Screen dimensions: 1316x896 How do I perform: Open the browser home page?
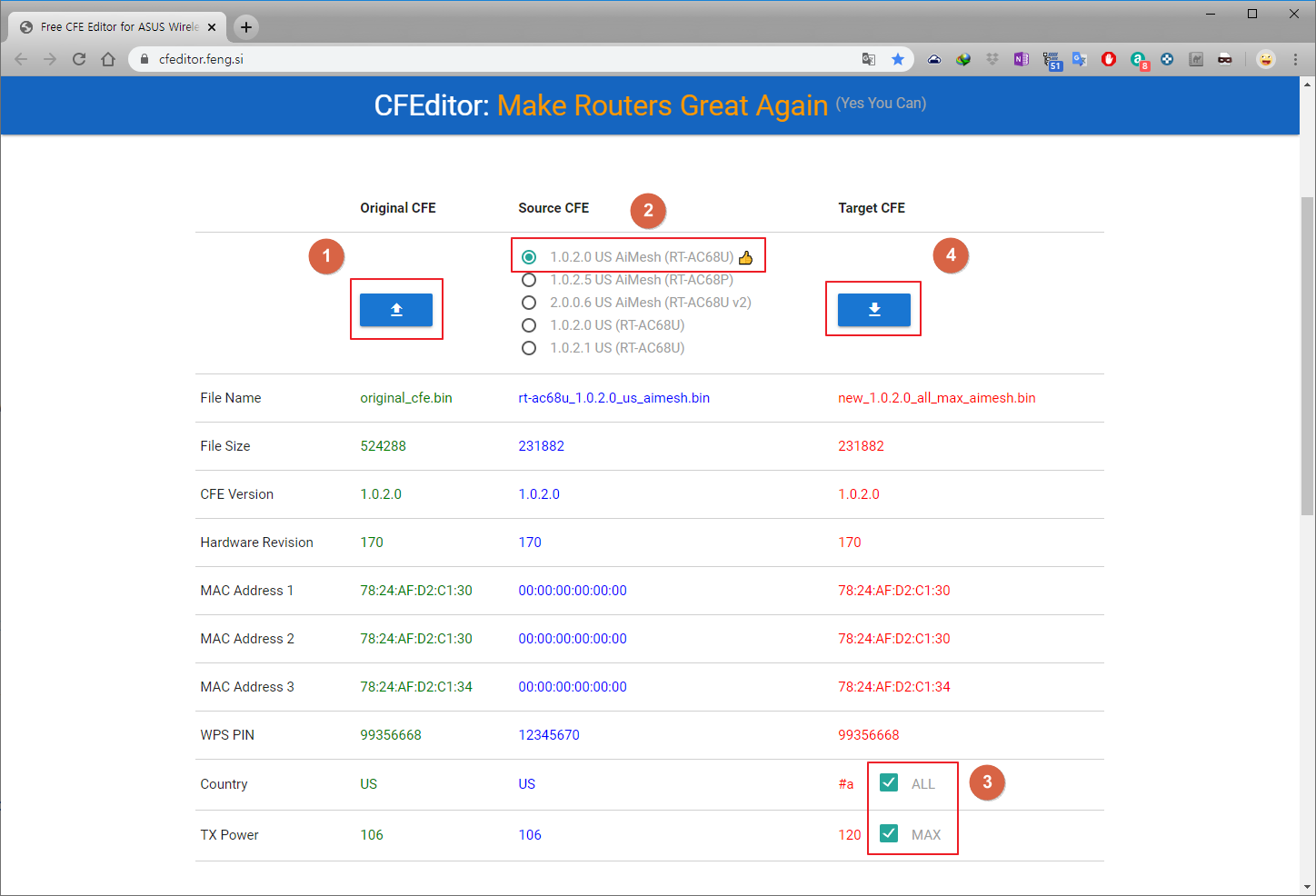click(x=108, y=59)
